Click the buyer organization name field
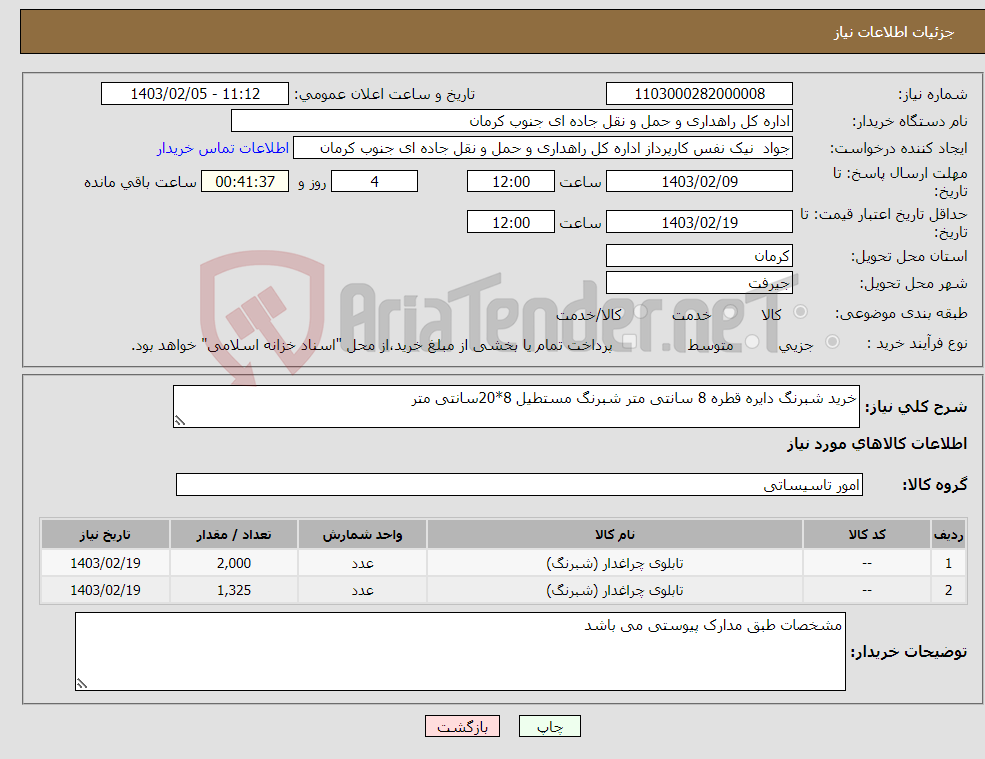The width and height of the screenshot is (985, 759). click(512, 121)
